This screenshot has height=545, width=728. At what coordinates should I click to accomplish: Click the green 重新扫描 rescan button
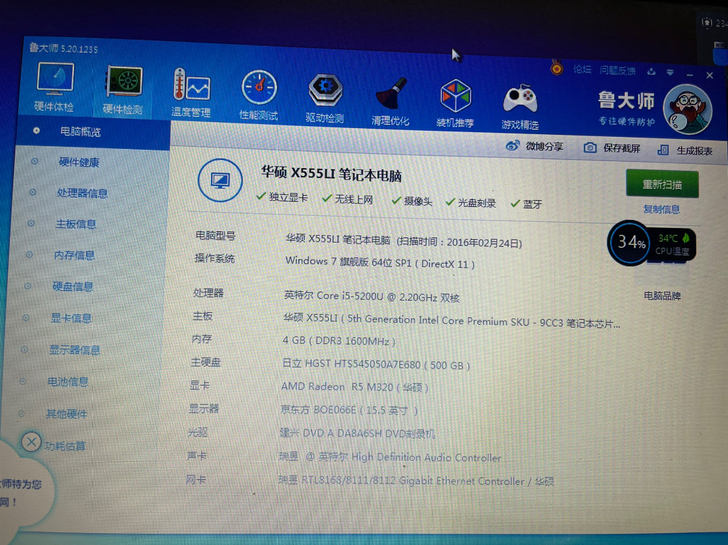coord(662,184)
